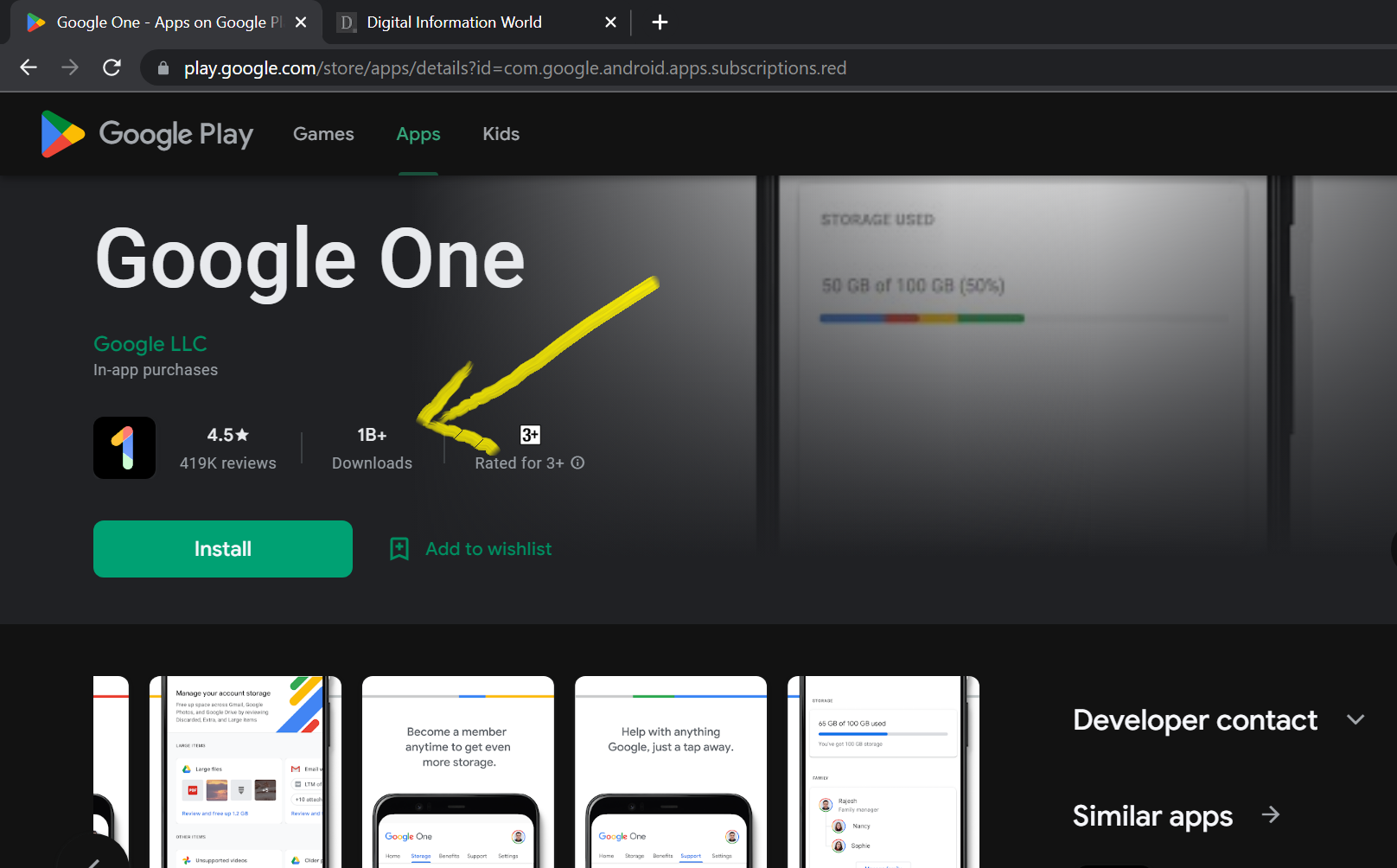Close the Digital Information World tab
The image size is (1397, 868).
point(610,22)
